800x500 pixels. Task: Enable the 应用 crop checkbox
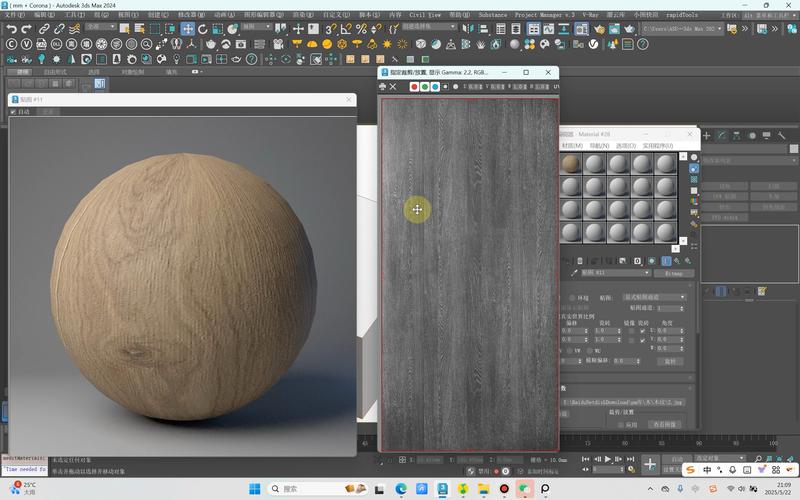coord(621,424)
